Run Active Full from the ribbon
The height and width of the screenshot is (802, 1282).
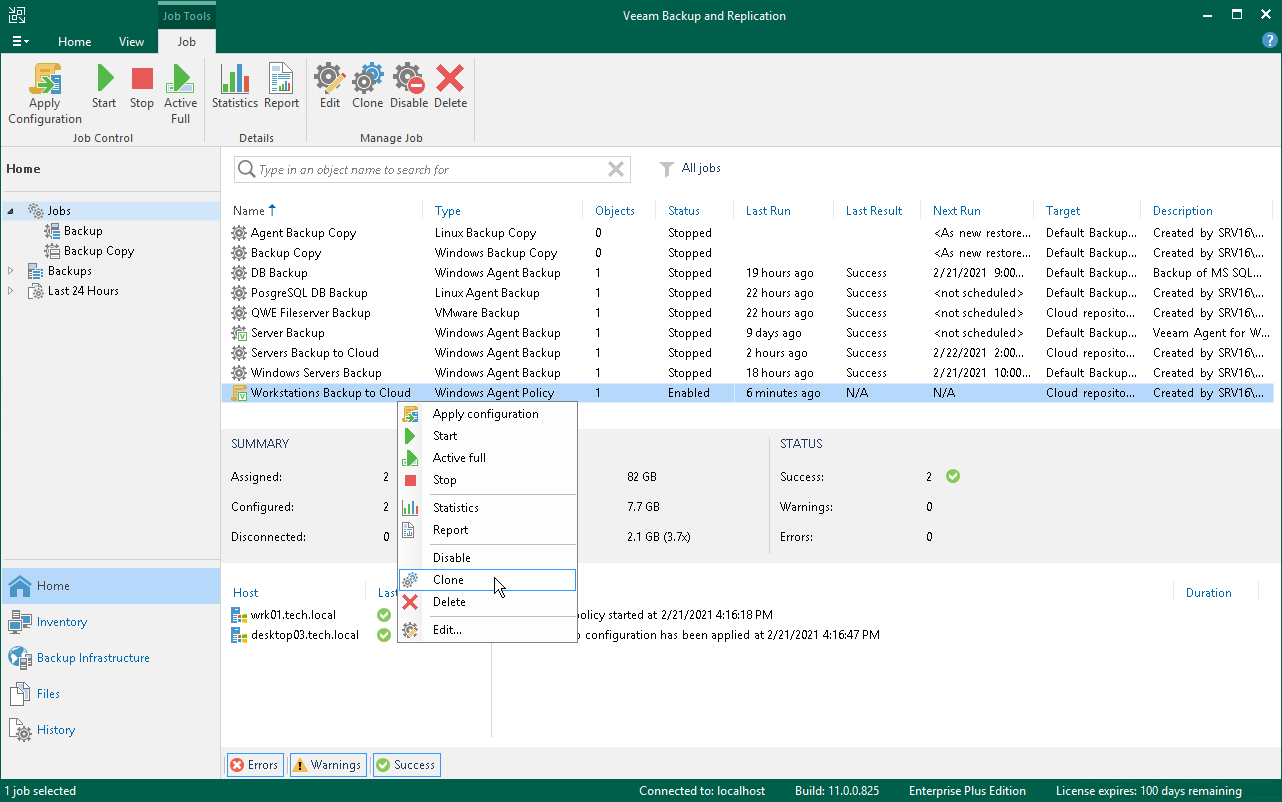[180, 93]
